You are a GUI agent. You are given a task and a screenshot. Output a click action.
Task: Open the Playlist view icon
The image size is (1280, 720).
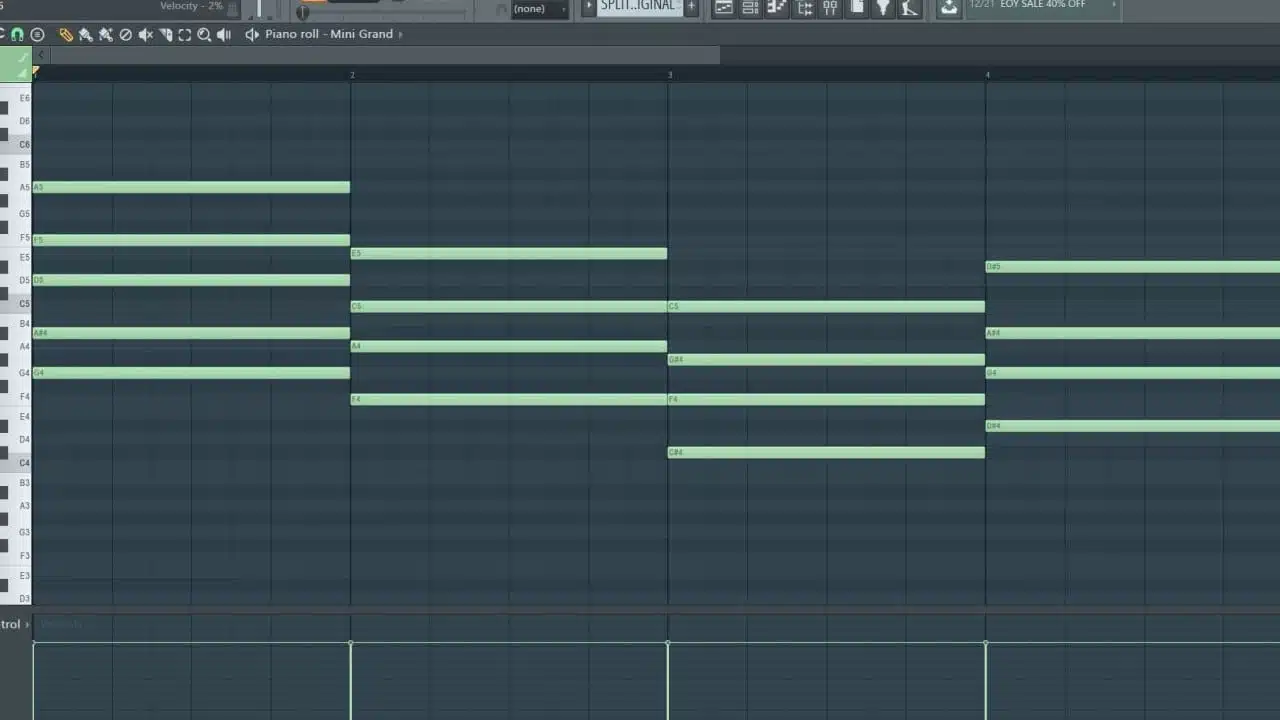tap(724, 8)
